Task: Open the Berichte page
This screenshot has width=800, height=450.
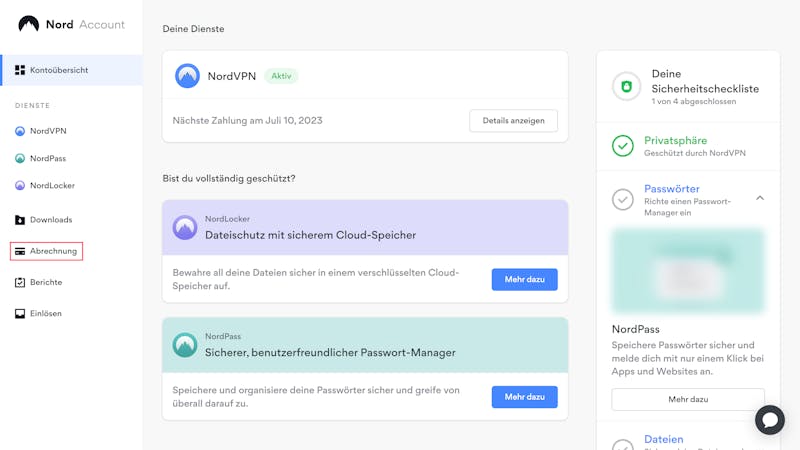Action: point(46,282)
